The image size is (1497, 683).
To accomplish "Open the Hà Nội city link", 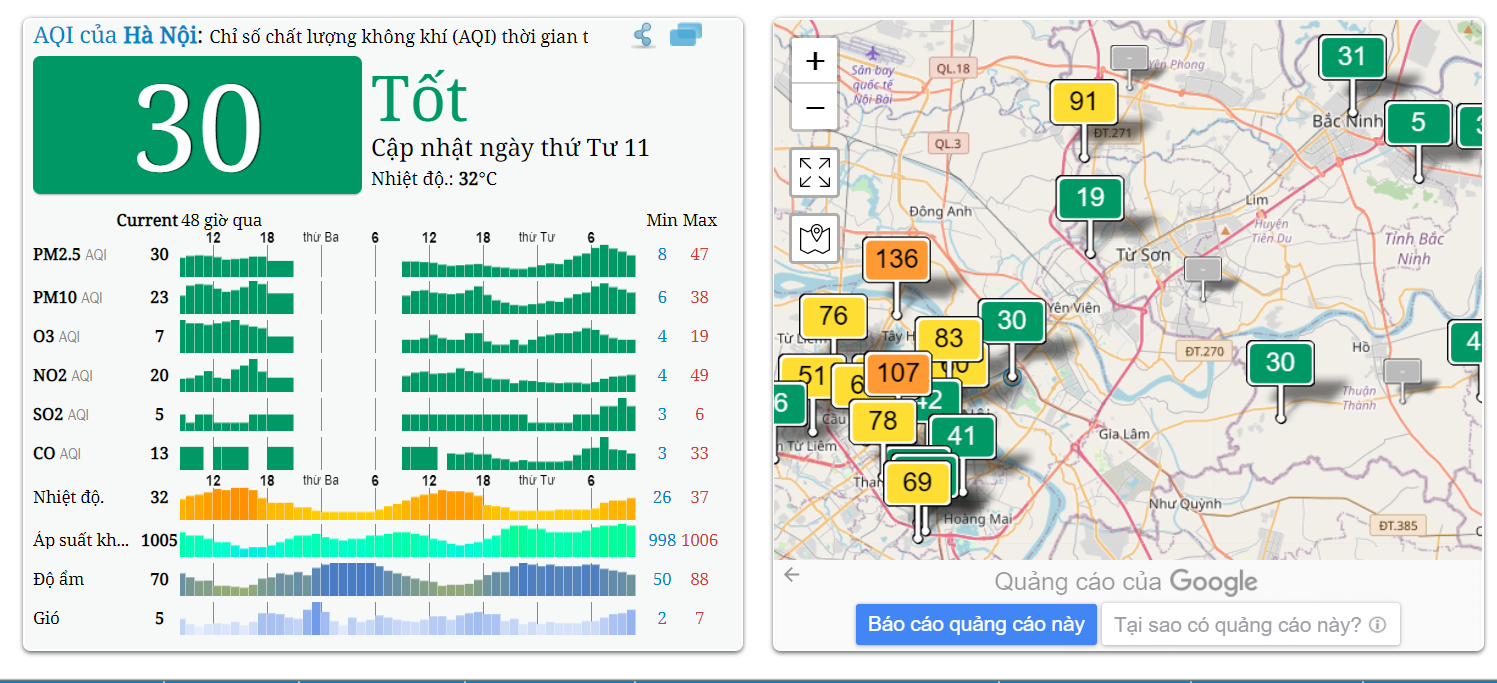I will (x=161, y=36).
